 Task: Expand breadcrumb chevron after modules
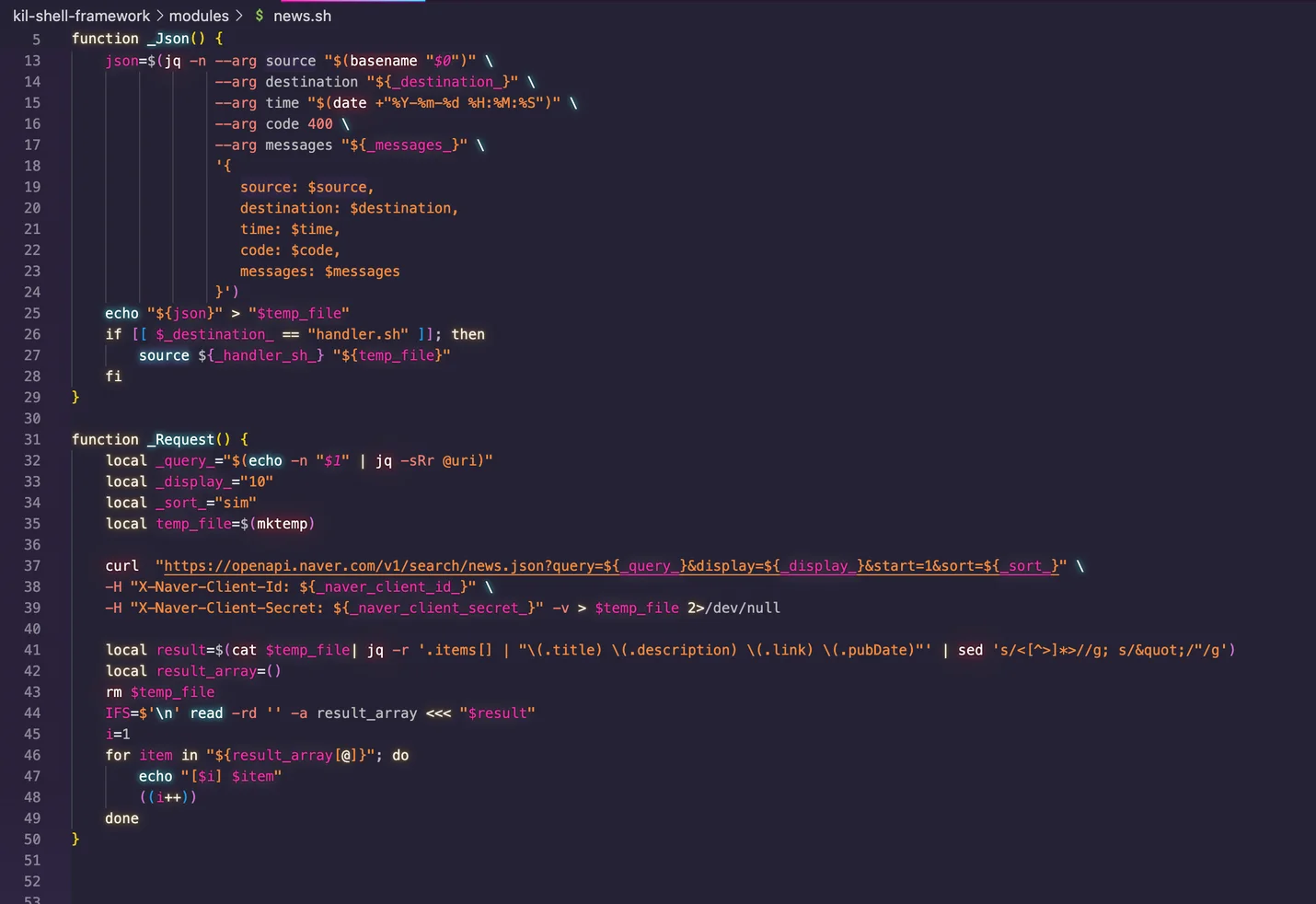(x=239, y=16)
